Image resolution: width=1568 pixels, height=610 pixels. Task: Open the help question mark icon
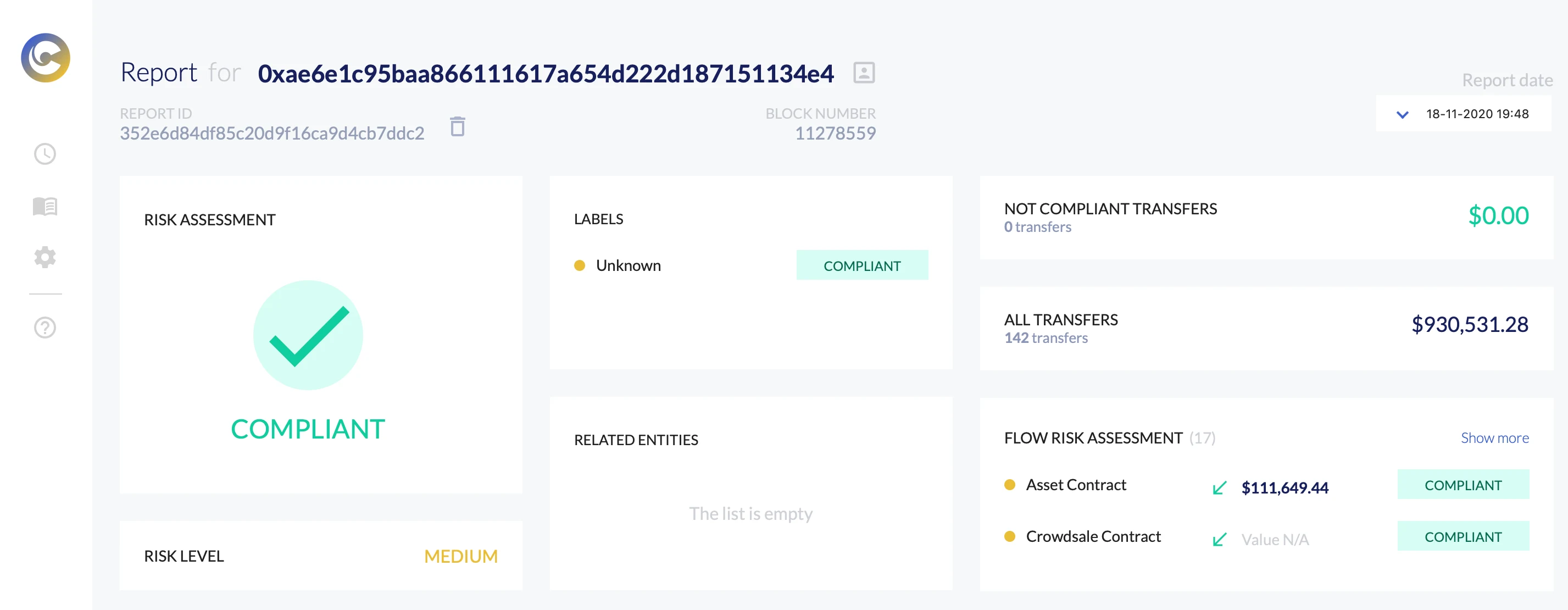click(45, 328)
